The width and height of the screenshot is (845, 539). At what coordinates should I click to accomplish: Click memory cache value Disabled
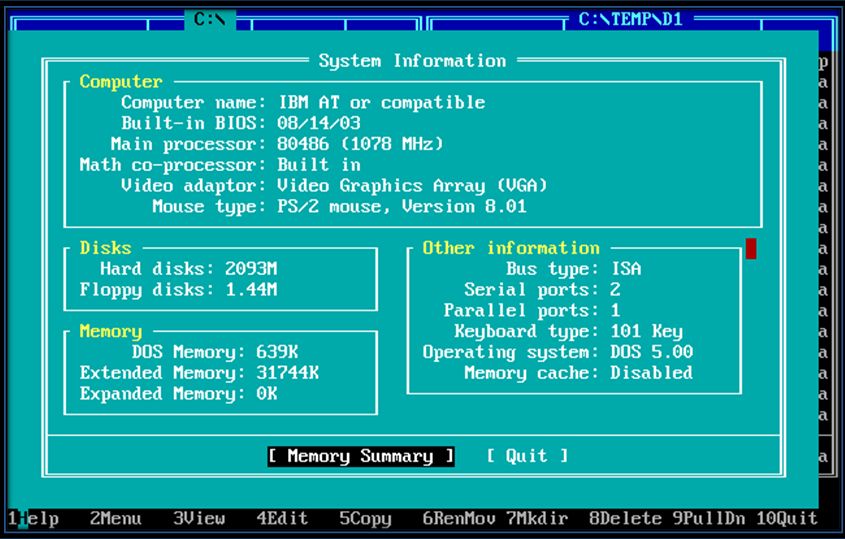[652, 373]
